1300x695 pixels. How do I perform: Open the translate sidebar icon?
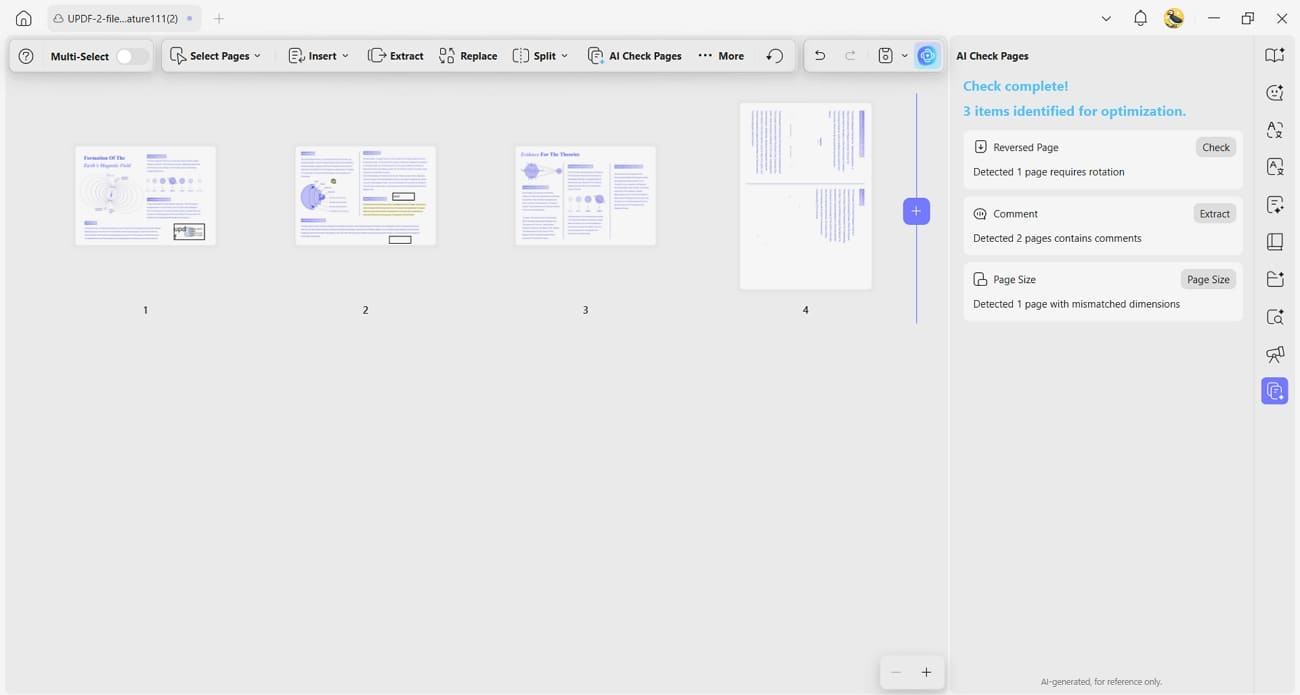click(x=1274, y=130)
